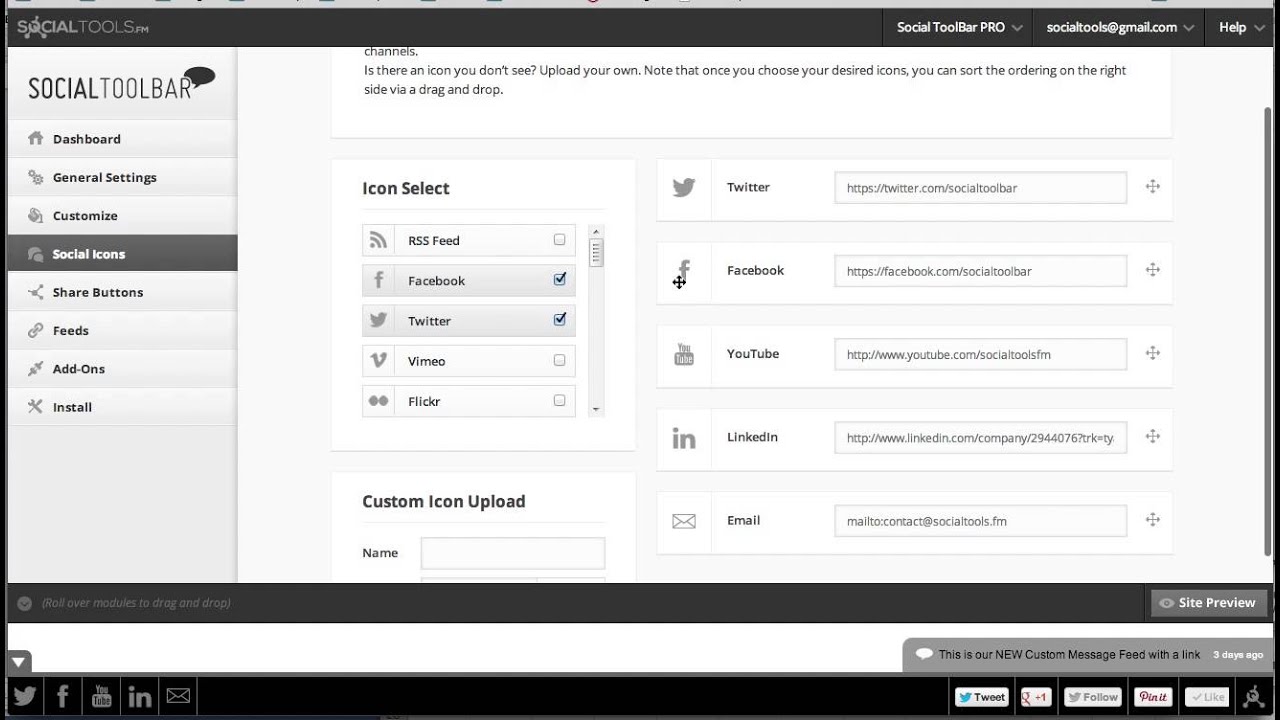This screenshot has height=720, width=1280.
Task: Click the LinkedIn row drag handle
Action: coord(1152,436)
